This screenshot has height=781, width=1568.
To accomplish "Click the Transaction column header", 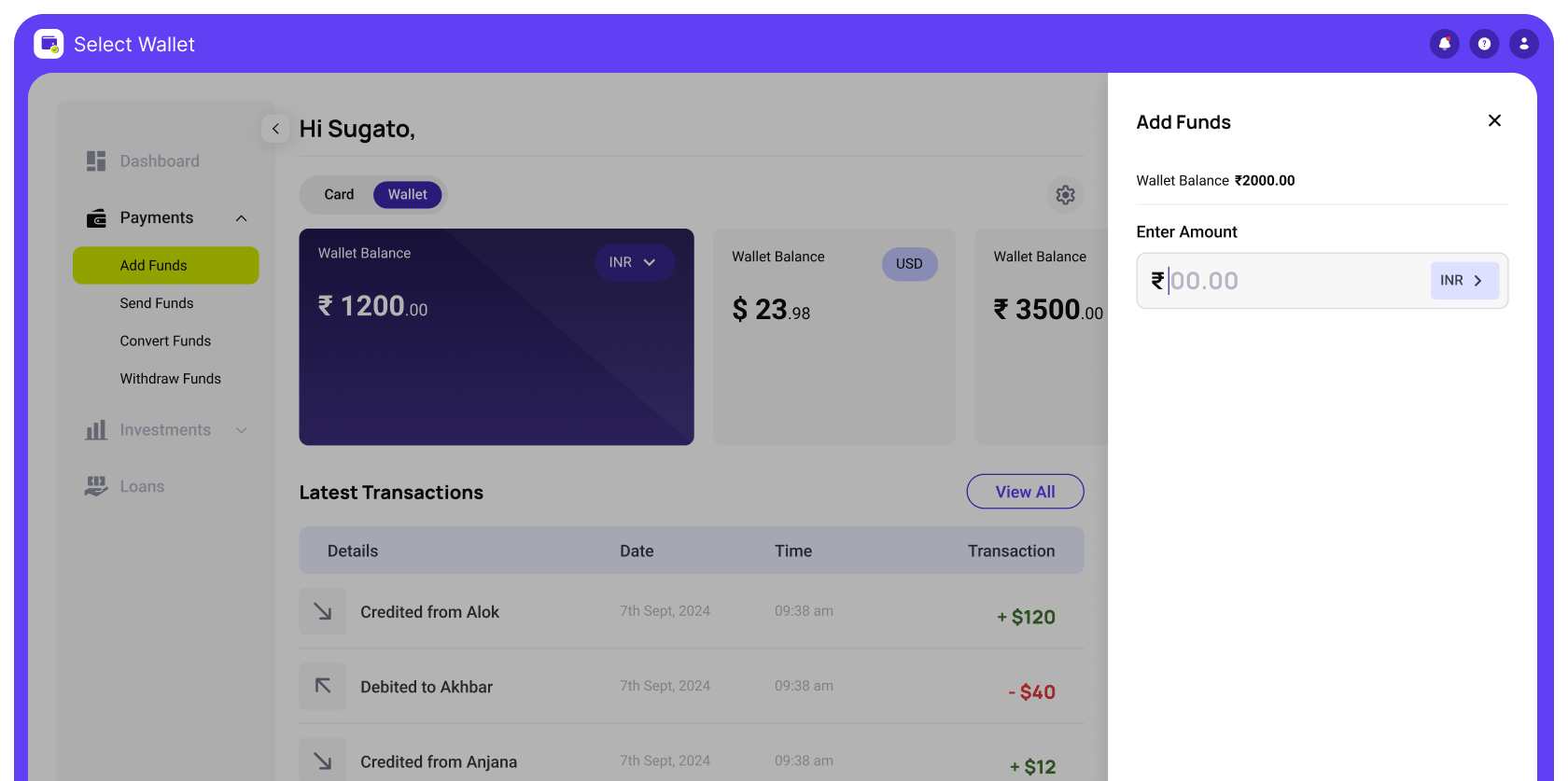I will pyautogui.click(x=1011, y=551).
